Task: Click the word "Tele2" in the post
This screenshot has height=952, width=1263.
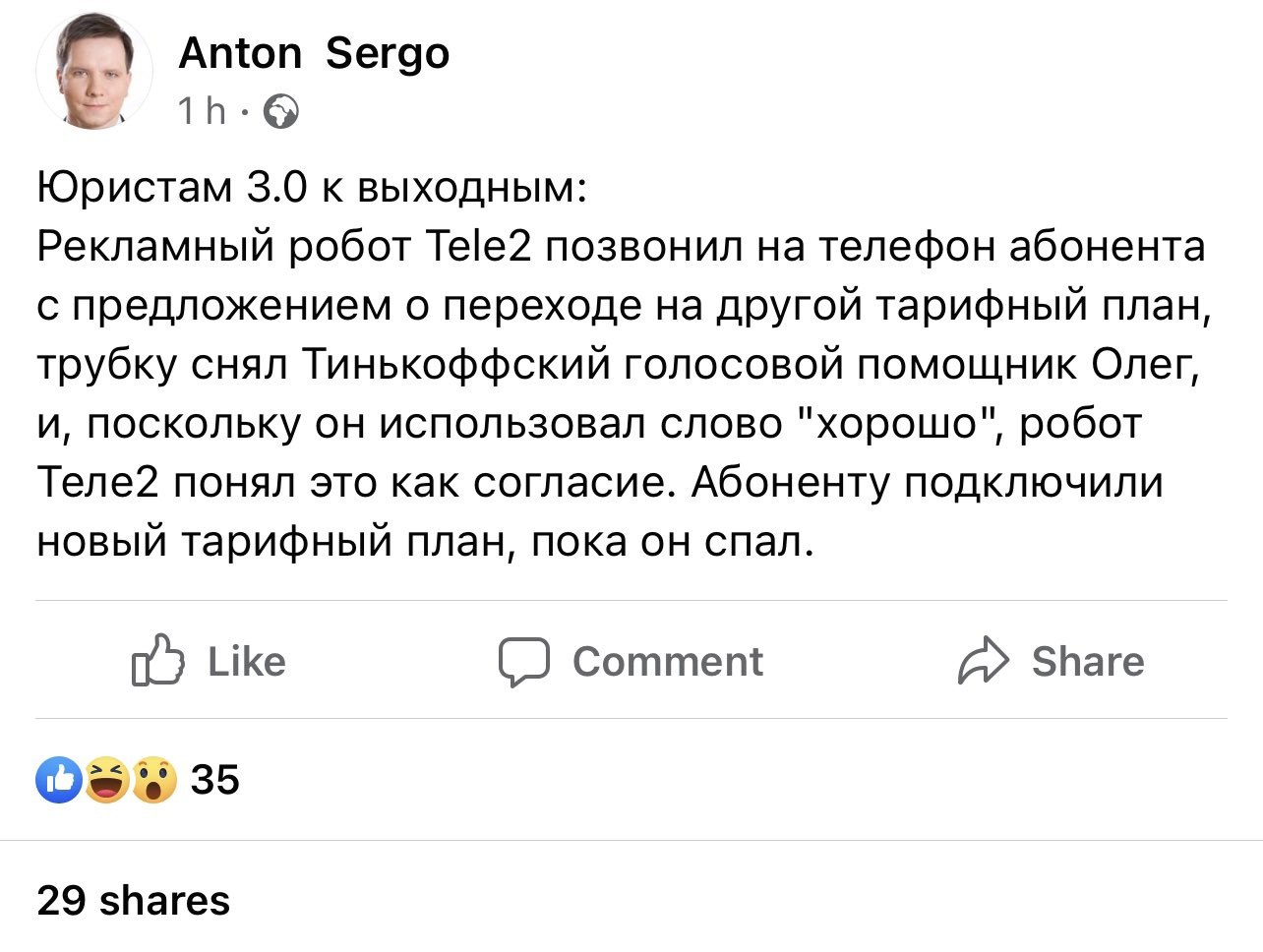Action: tap(479, 246)
